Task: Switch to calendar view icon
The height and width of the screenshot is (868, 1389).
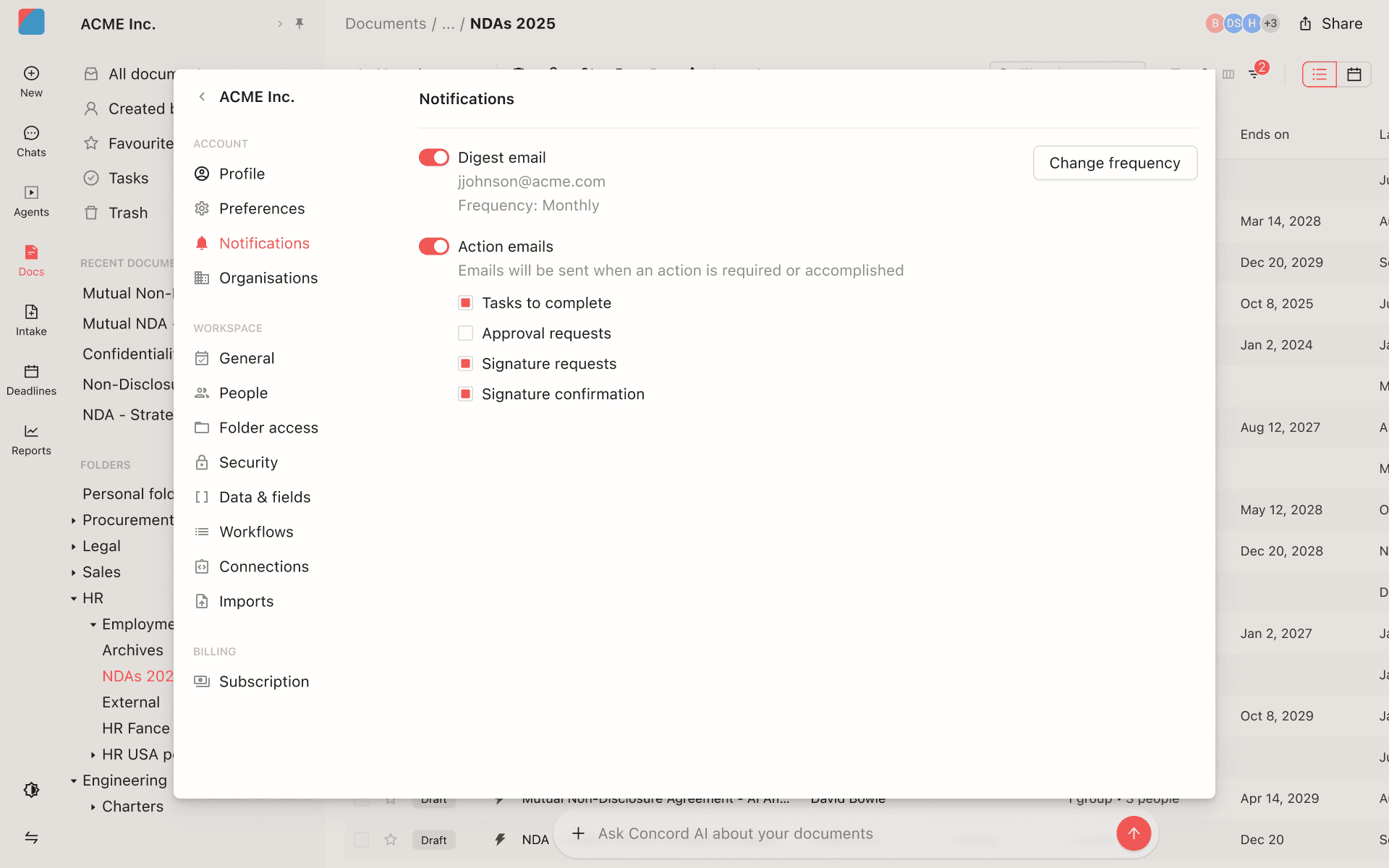Action: coord(1354,75)
